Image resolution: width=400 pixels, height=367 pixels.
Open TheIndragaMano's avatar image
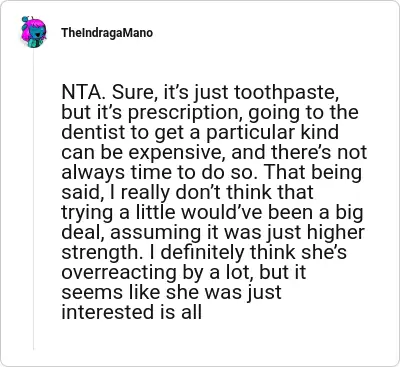coord(34,32)
